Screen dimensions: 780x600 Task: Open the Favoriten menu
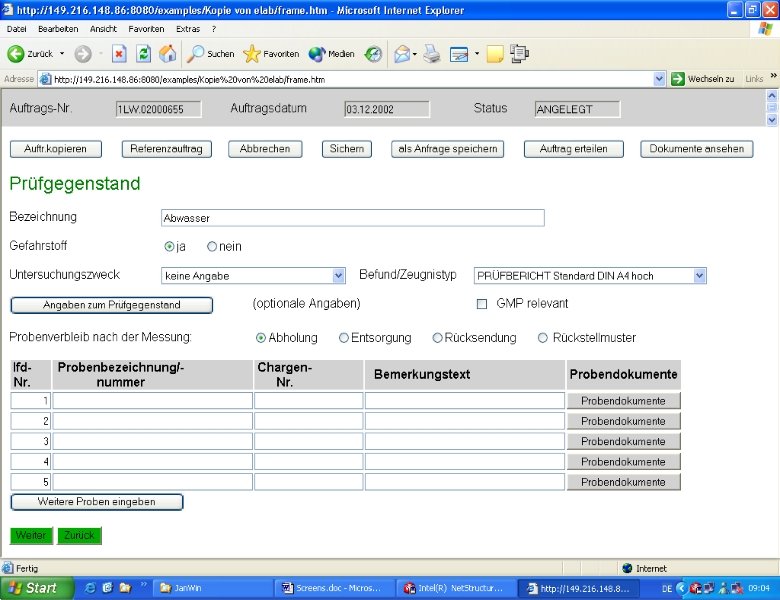point(146,29)
